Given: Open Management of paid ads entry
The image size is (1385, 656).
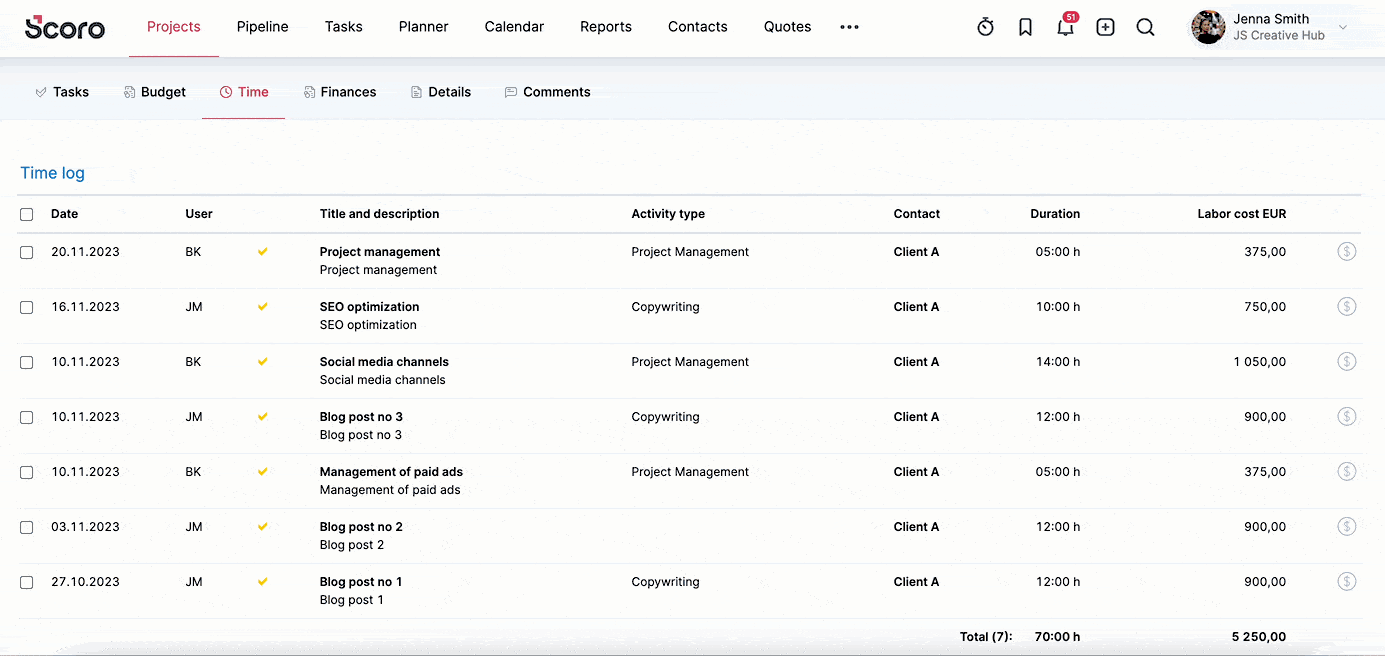Looking at the screenshot, I should click(x=391, y=472).
